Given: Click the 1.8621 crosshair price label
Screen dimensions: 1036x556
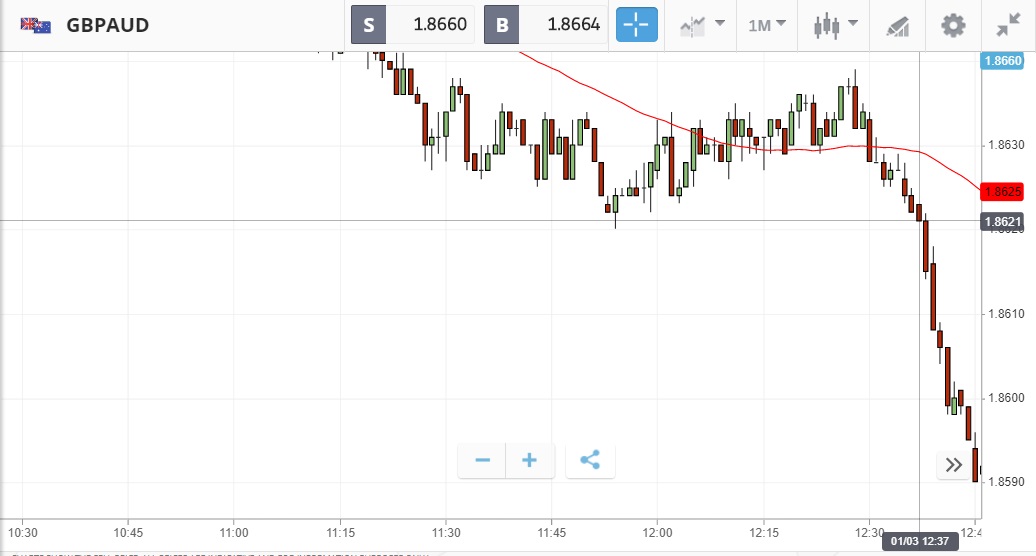Looking at the screenshot, I should pyautogui.click(x=1002, y=221).
